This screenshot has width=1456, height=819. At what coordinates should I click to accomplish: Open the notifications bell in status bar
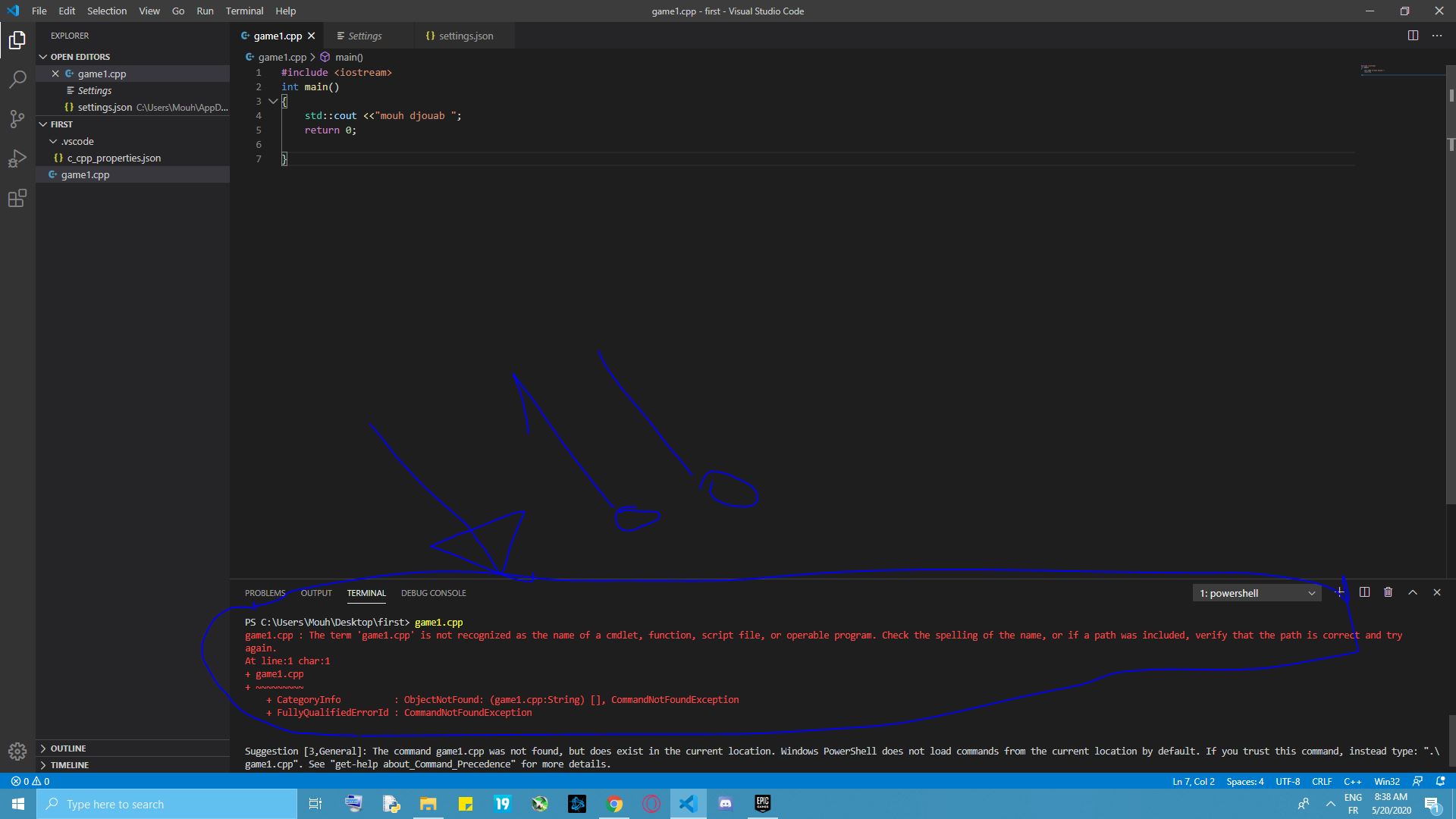coord(1441,781)
